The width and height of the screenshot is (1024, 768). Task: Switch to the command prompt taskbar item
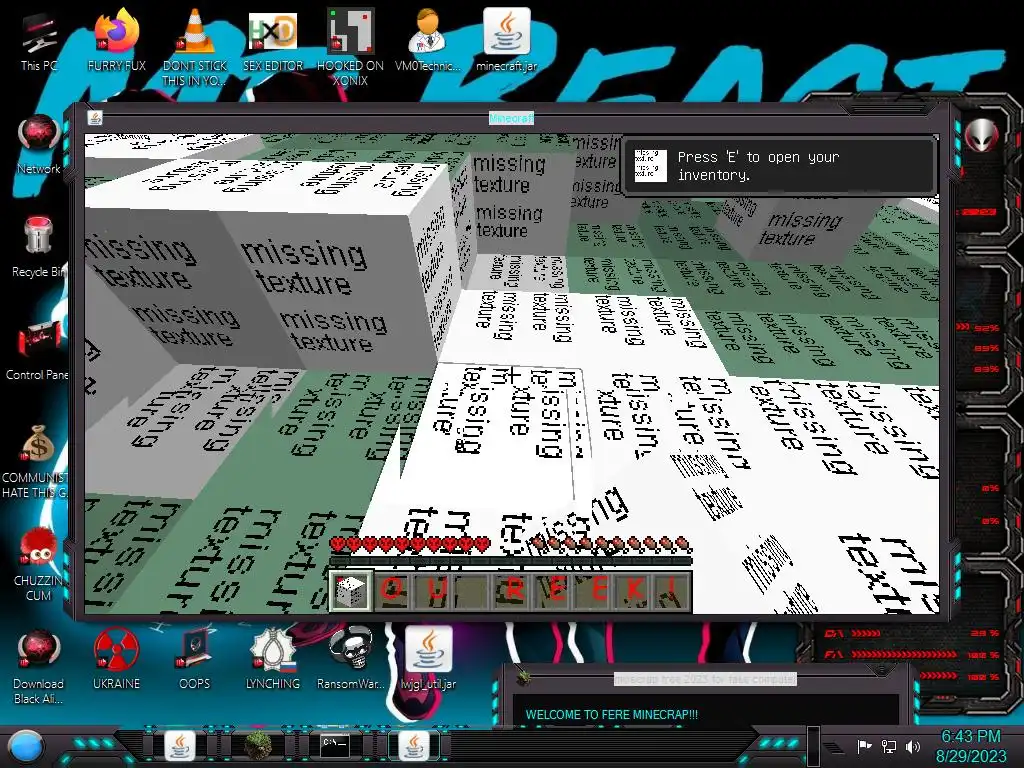pos(335,746)
